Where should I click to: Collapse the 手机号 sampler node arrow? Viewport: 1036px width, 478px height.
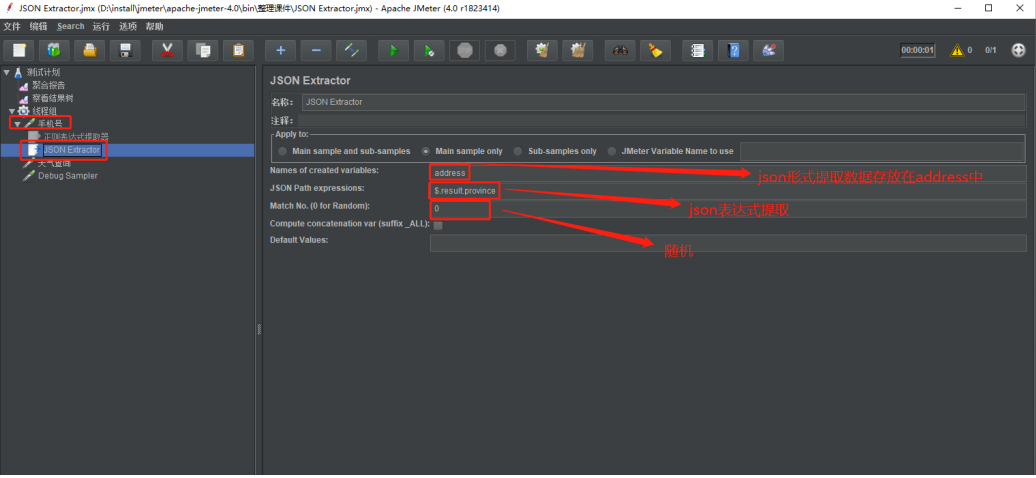(17, 124)
